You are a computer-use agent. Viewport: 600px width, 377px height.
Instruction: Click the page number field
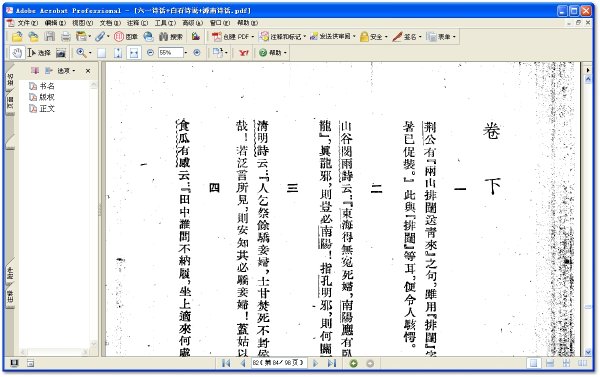tap(279, 362)
